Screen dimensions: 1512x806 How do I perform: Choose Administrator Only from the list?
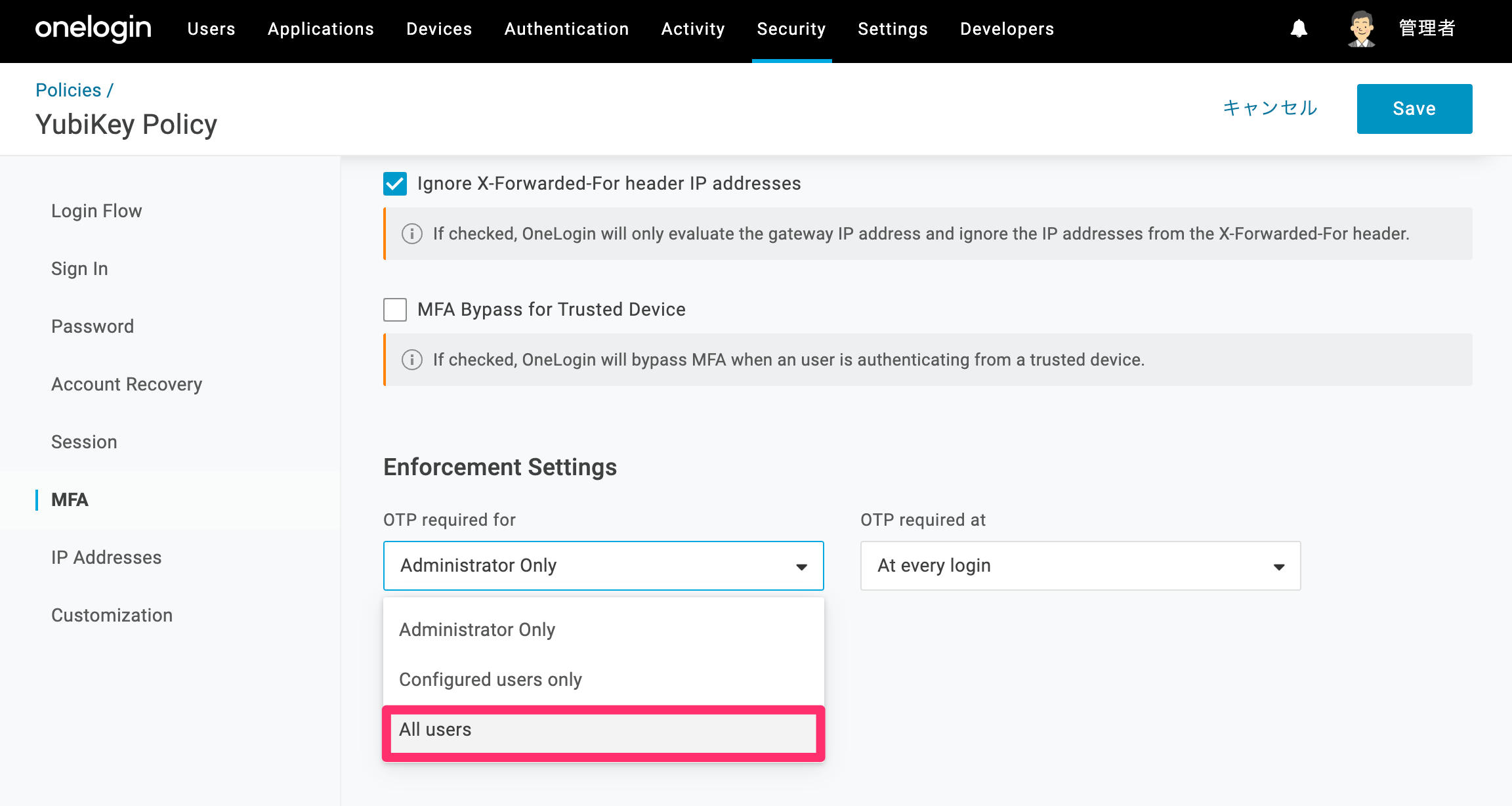tap(603, 629)
